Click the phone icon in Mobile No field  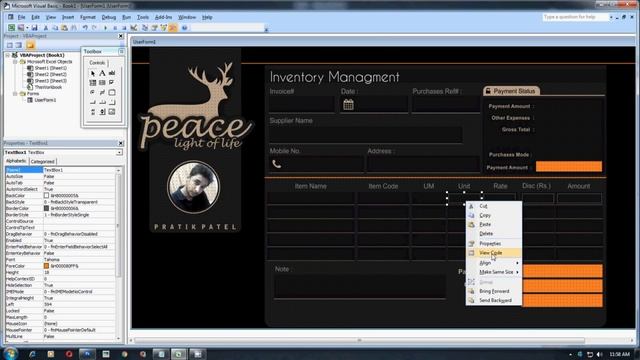[277, 164]
